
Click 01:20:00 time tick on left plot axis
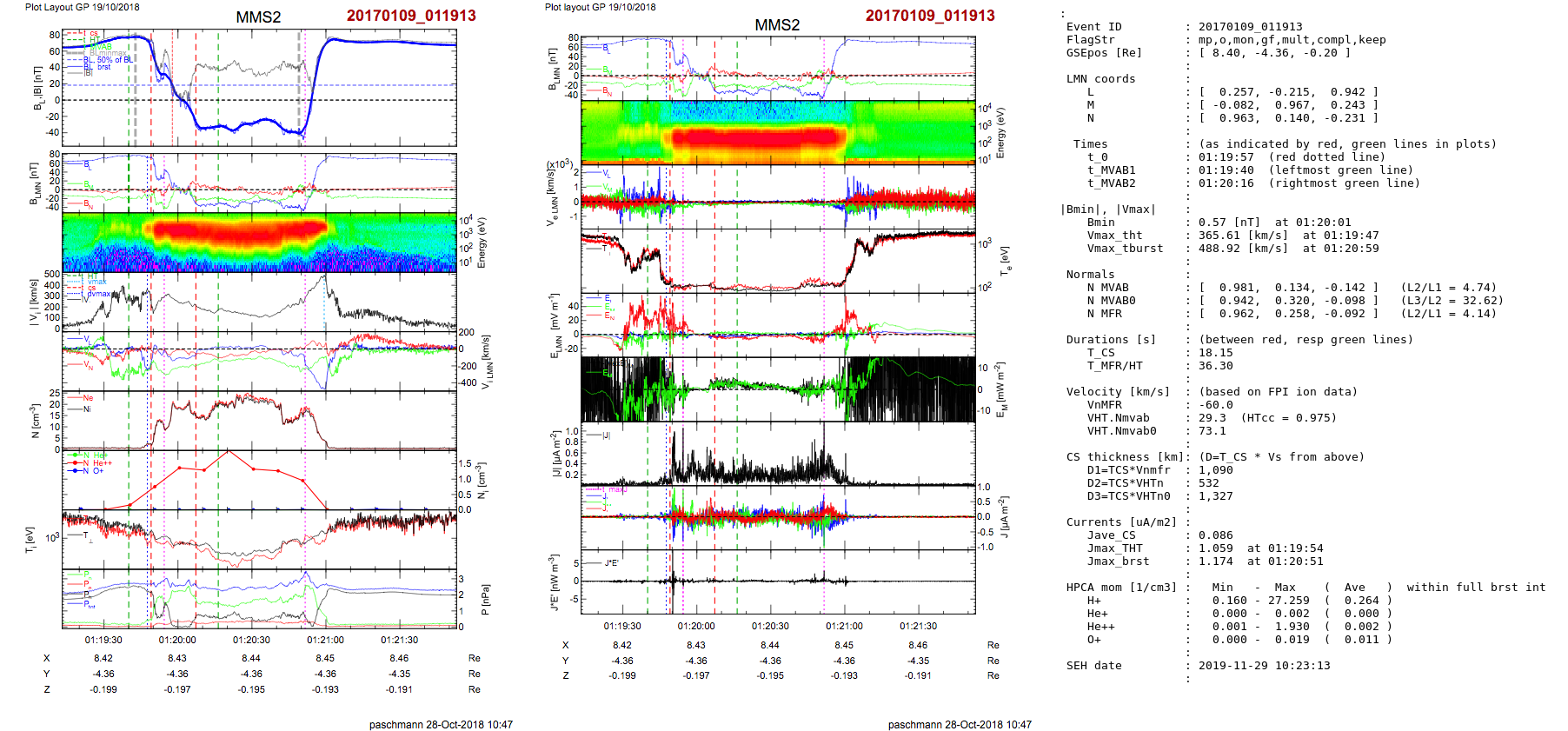177,640
